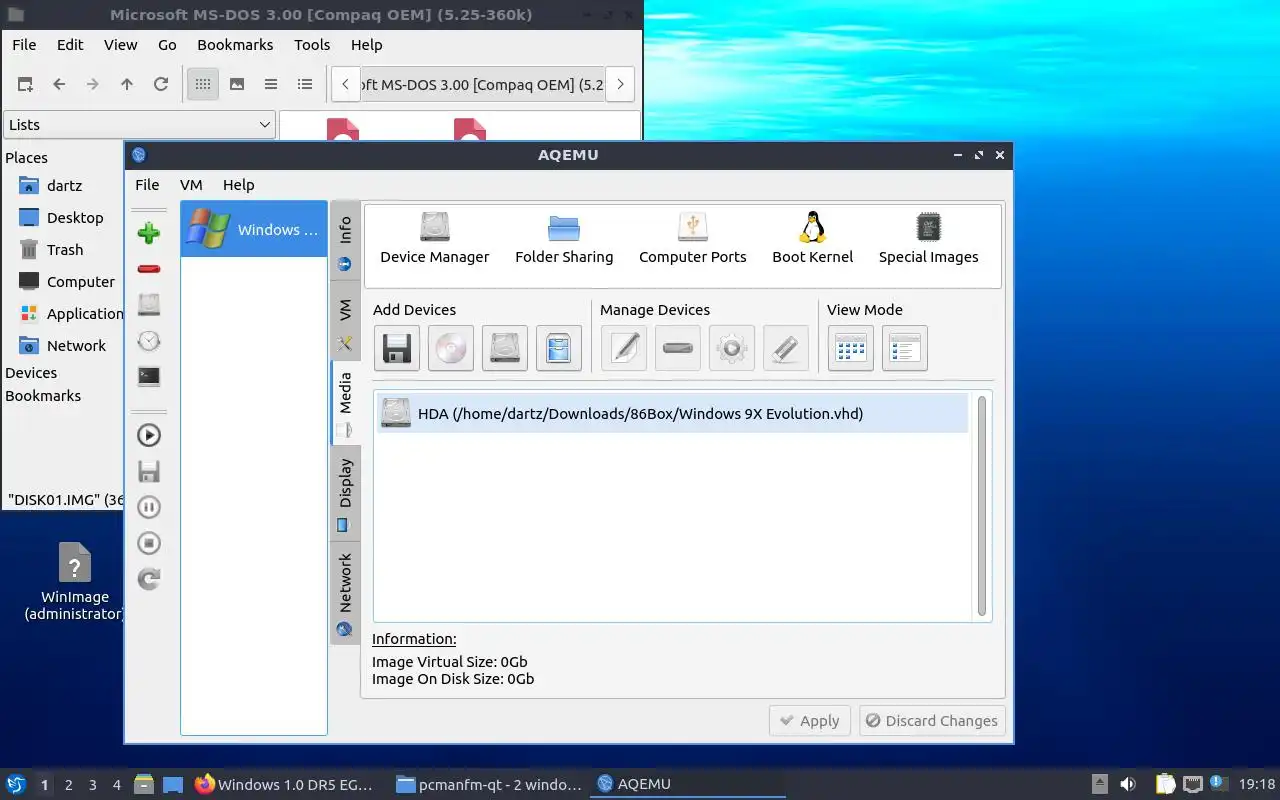Open the WinImage desktop shortcut
The image size is (1280, 800).
tap(75, 582)
